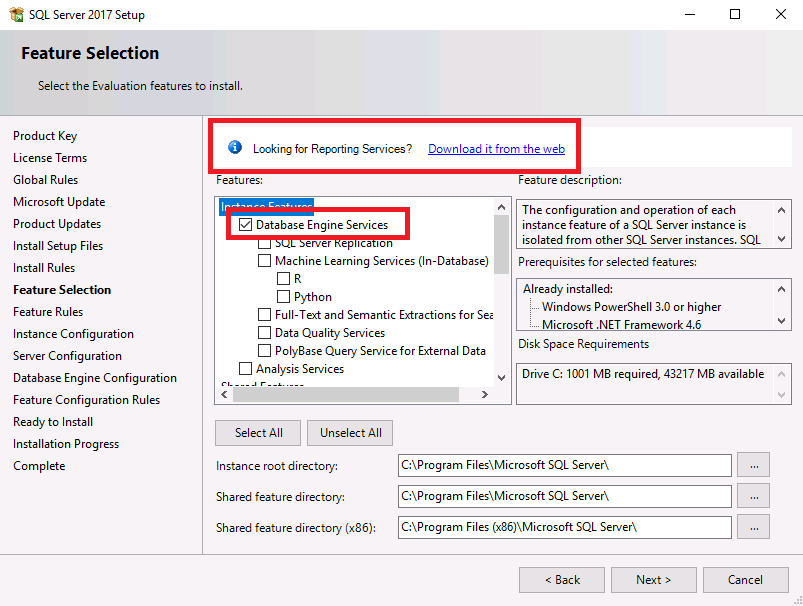The width and height of the screenshot is (803, 606).
Task: Click Unselect All button
Action: click(350, 433)
